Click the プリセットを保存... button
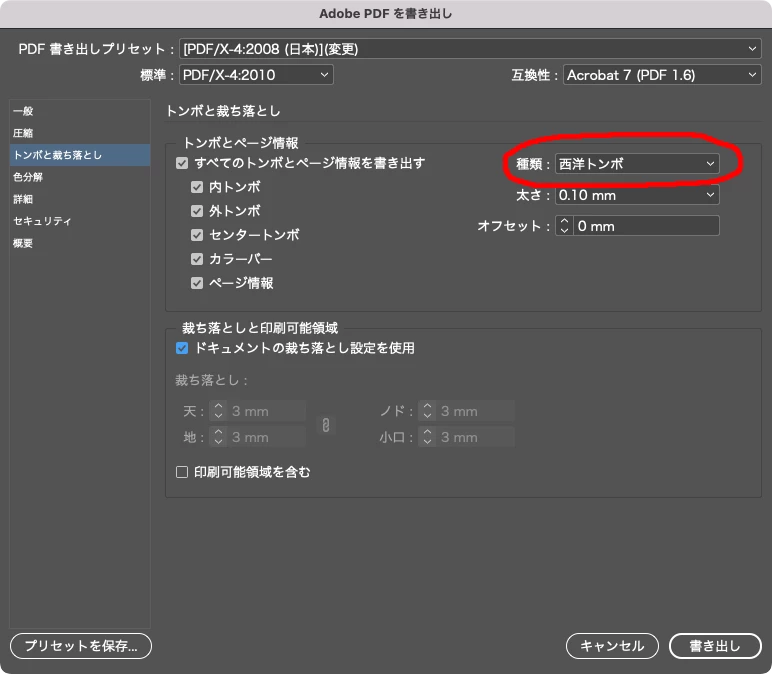Viewport: 772px width, 674px height. (81, 646)
